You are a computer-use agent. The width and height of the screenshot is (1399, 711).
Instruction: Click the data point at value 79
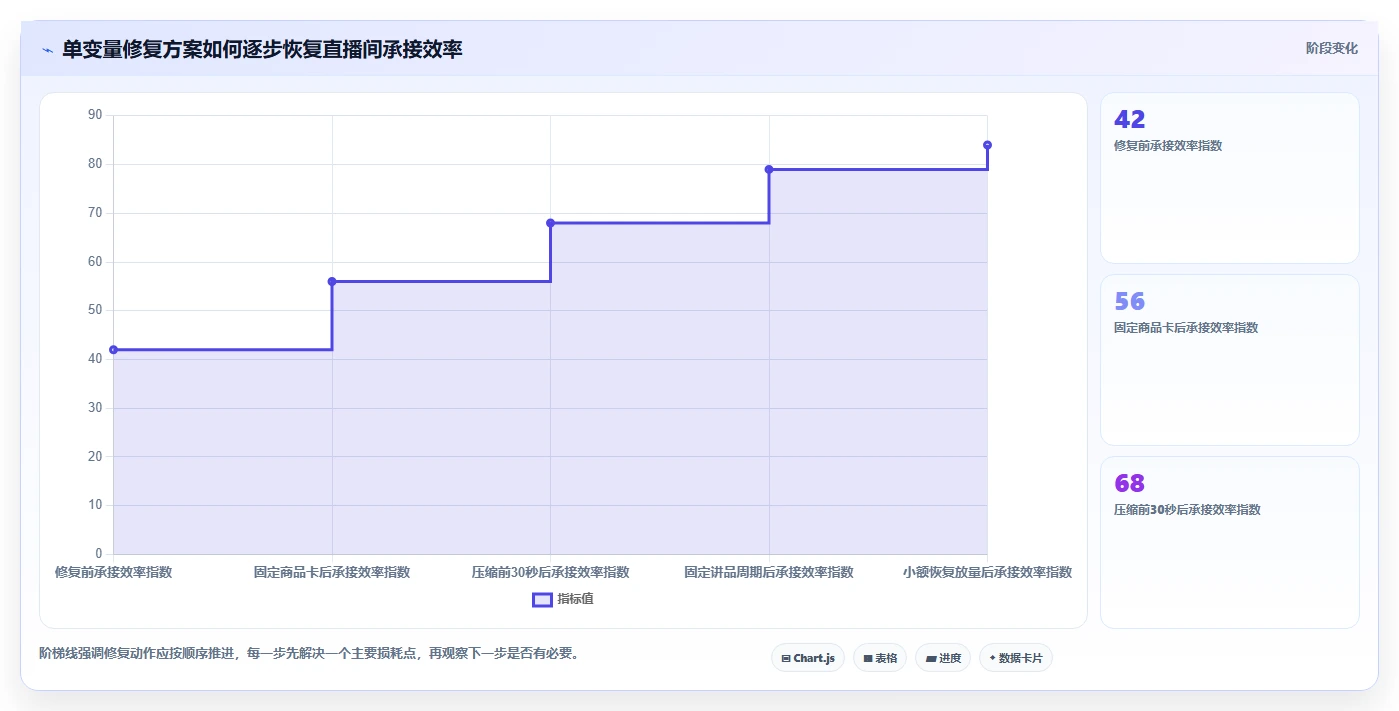click(769, 170)
